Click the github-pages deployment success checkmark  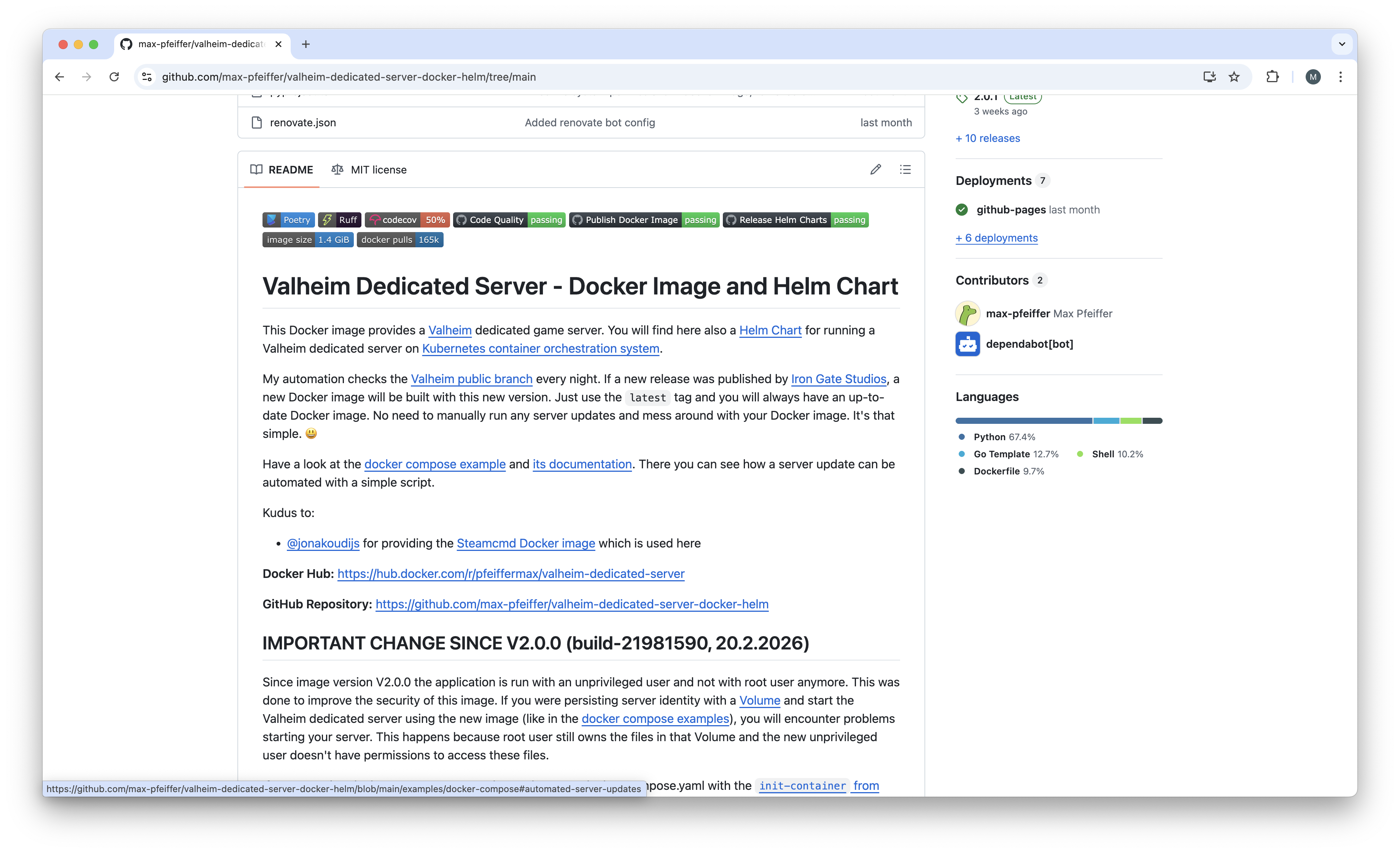click(x=961, y=209)
